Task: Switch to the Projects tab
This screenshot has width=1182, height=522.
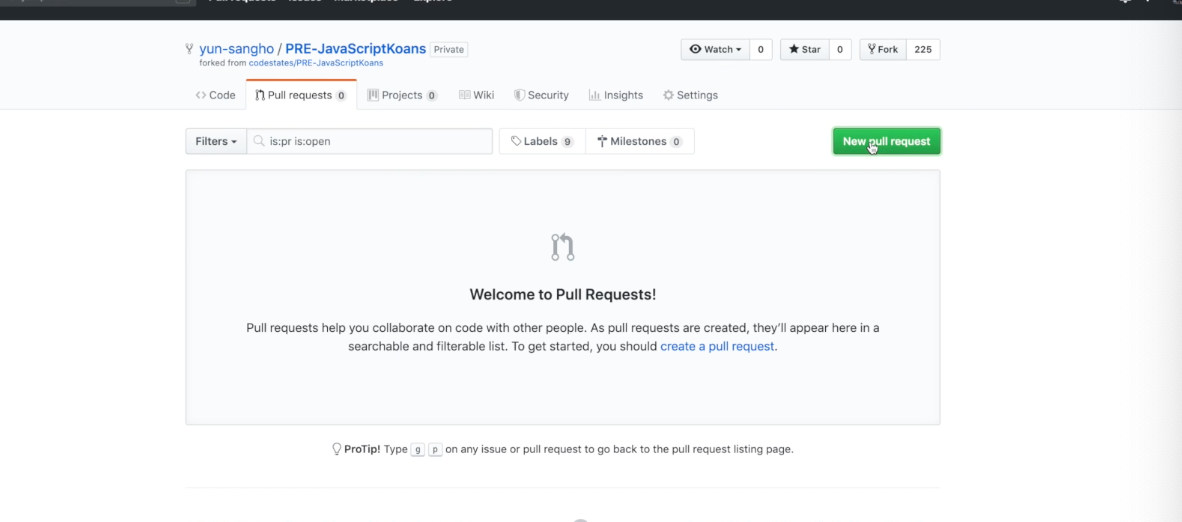Action: pos(402,95)
